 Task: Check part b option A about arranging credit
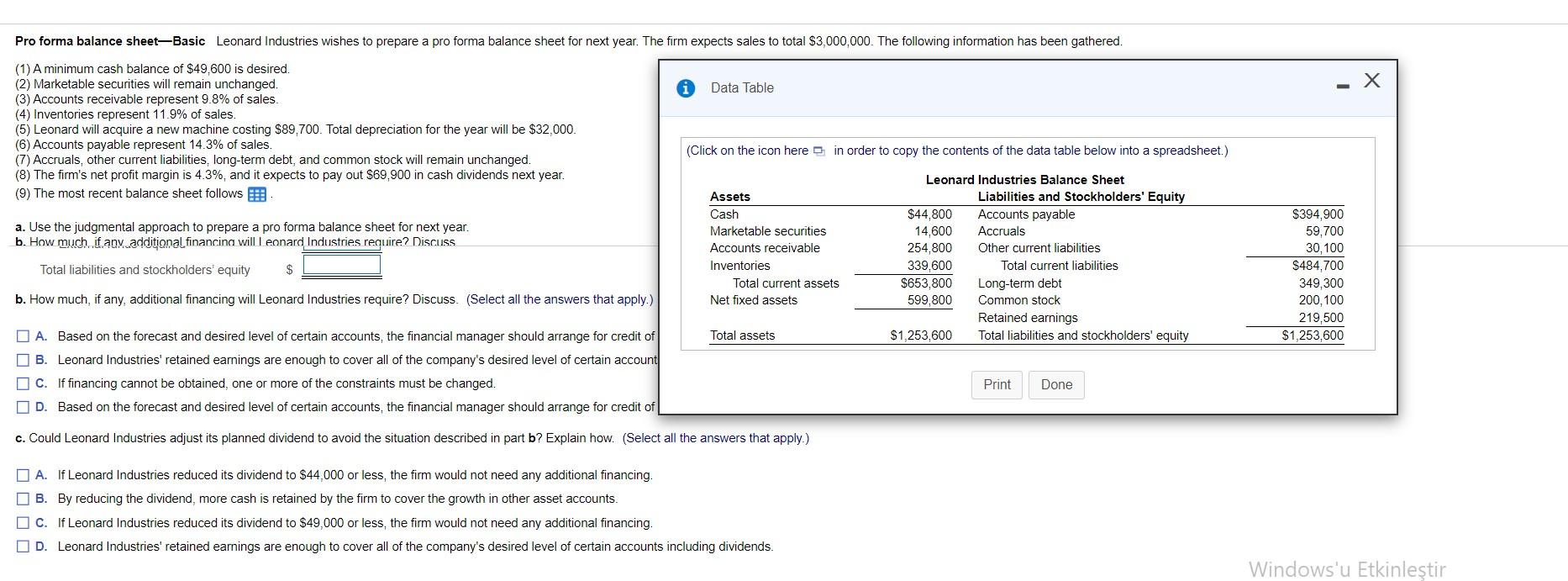click(x=24, y=336)
